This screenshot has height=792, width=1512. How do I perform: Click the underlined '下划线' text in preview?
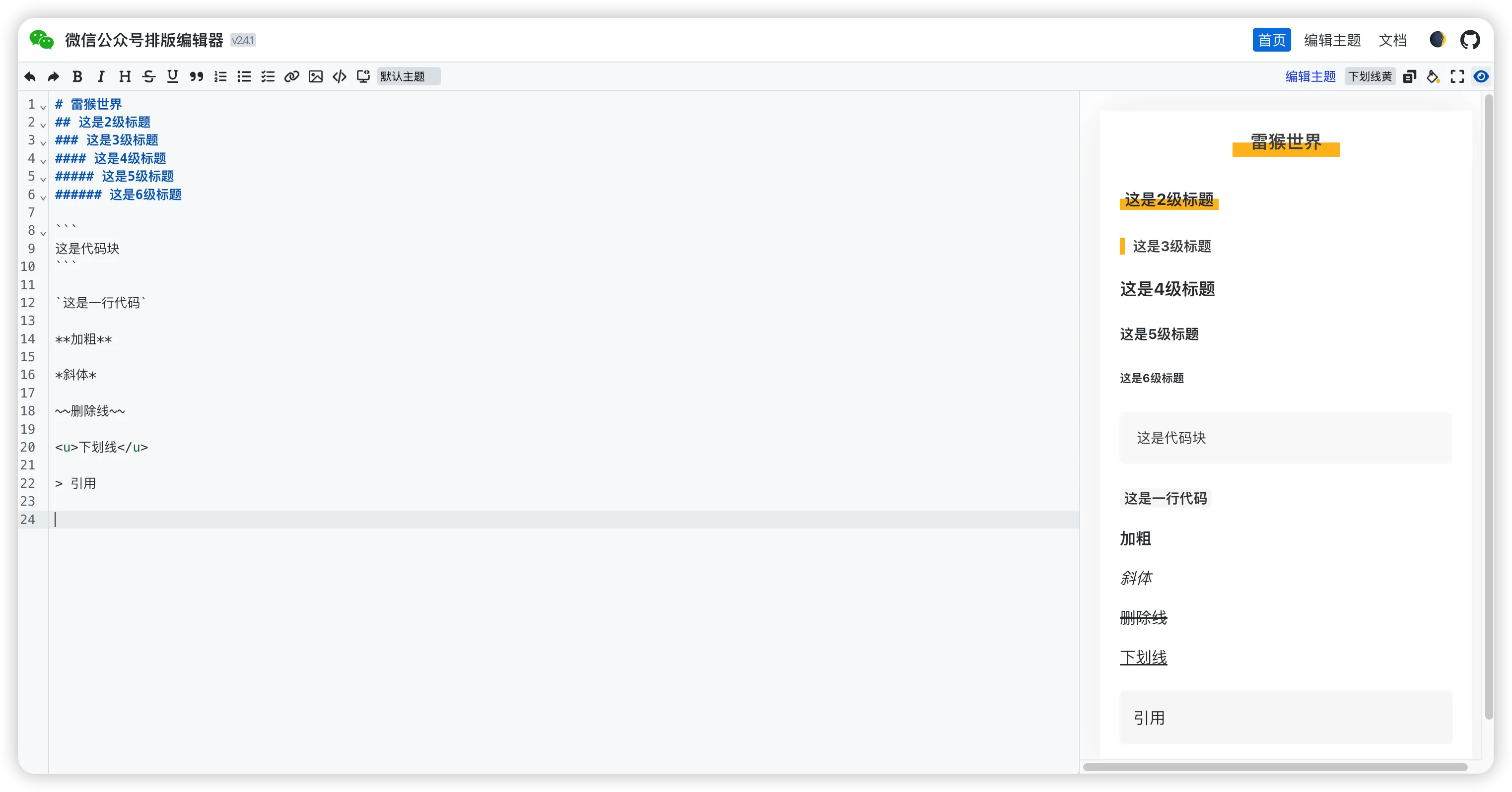pyautogui.click(x=1143, y=658)
